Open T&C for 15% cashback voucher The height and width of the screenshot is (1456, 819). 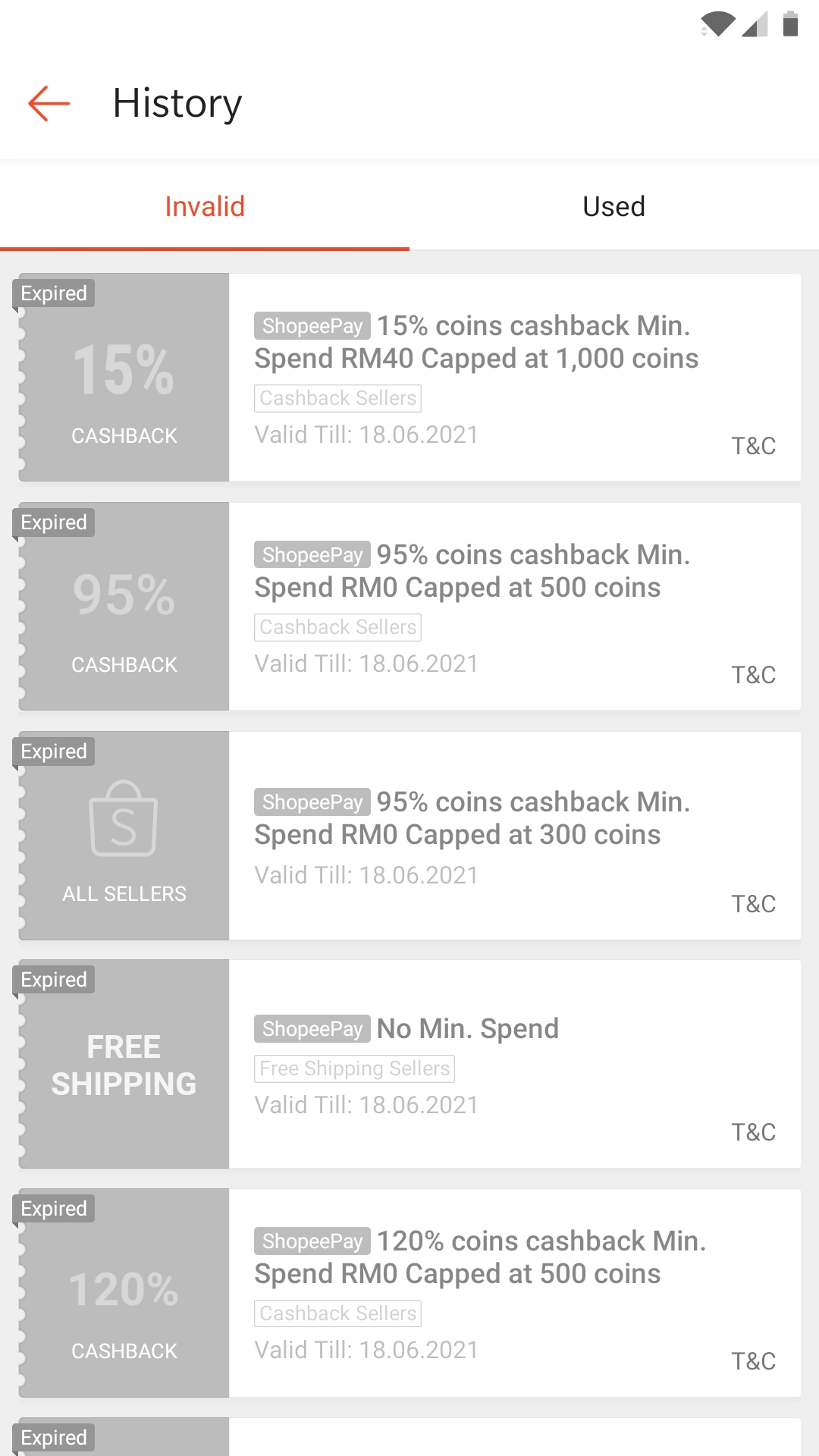753,446
